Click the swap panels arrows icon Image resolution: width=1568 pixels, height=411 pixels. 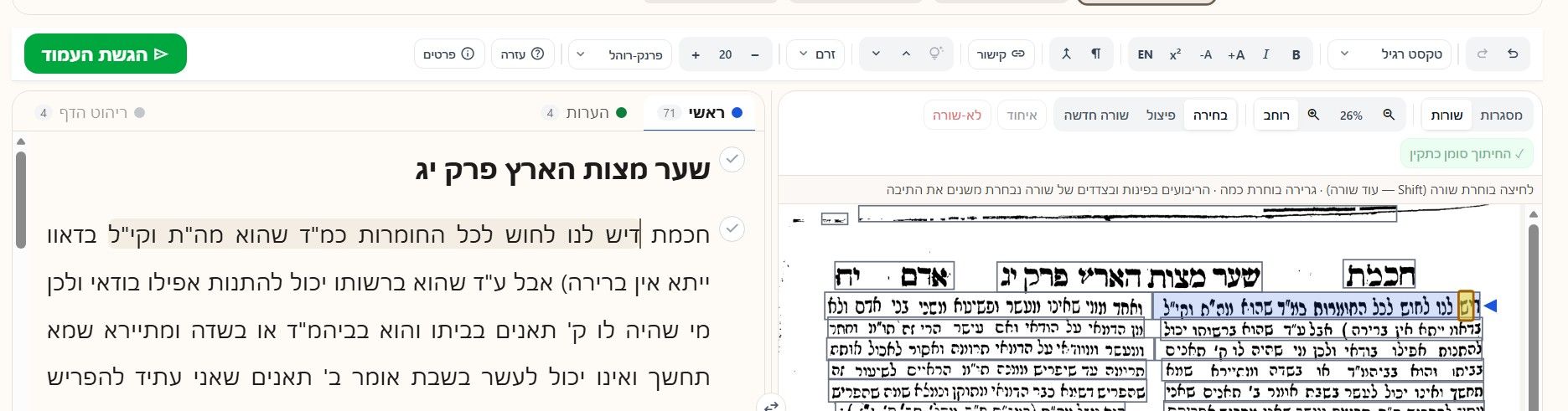pyautogui.click(x=771, y=405)
